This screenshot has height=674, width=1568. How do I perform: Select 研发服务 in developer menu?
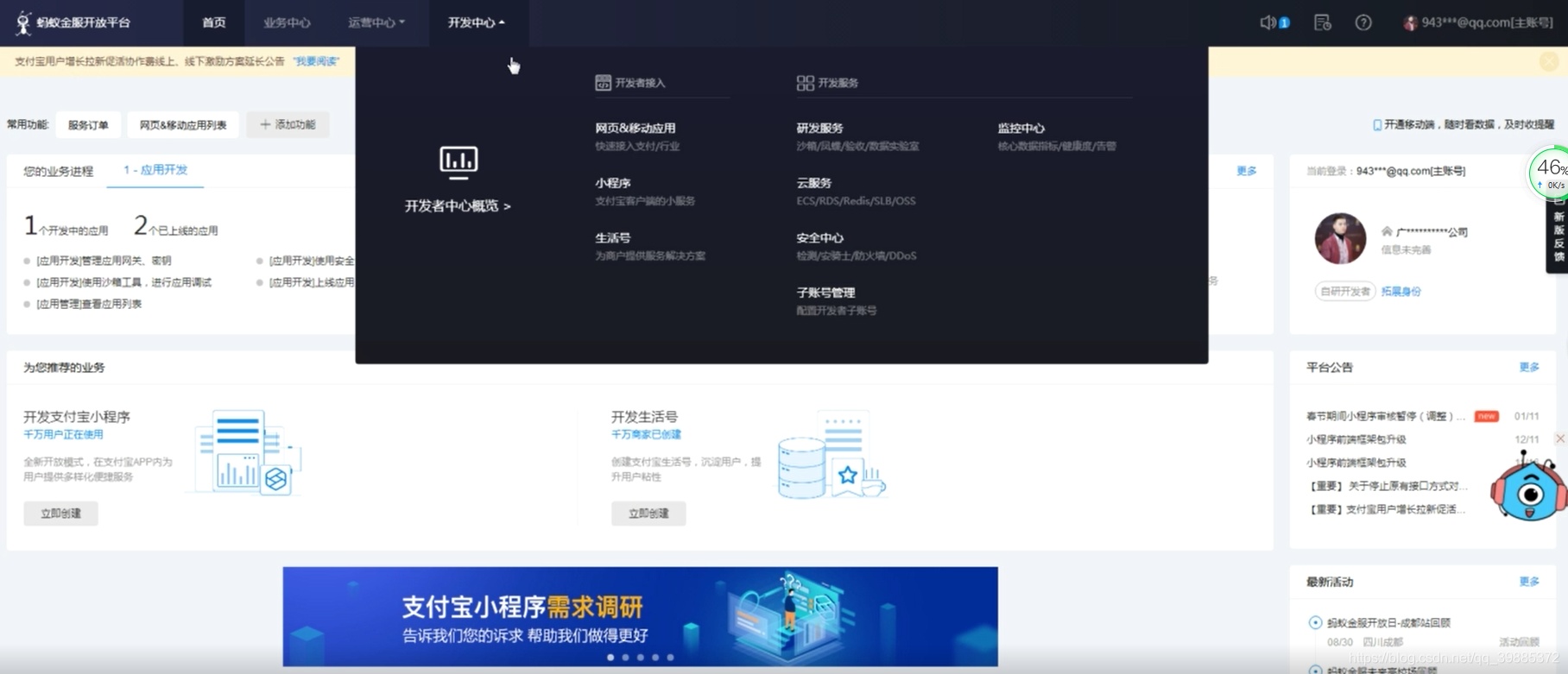(x=820, y=128)
